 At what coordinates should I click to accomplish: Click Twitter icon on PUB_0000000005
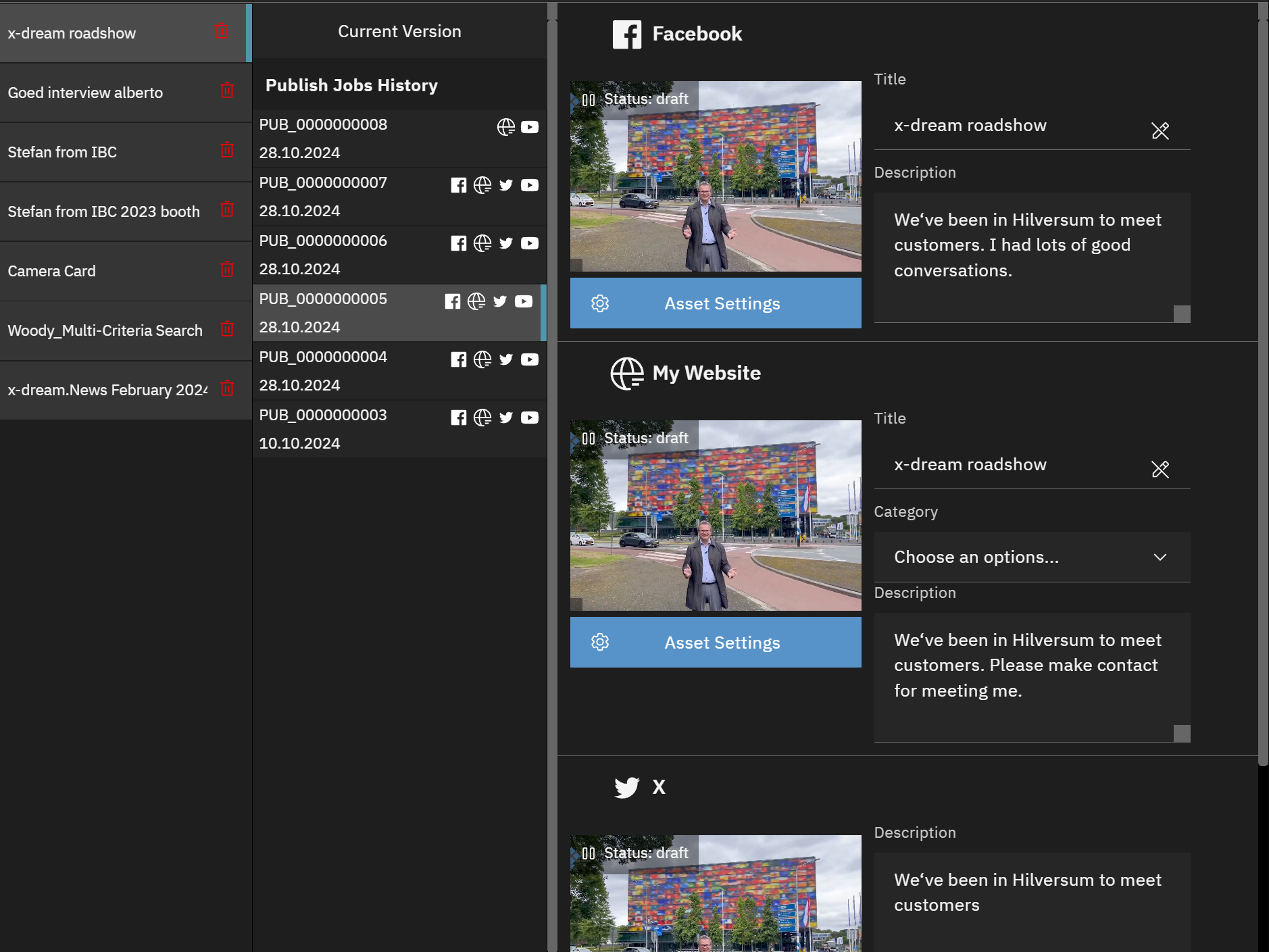coord(500,301)
